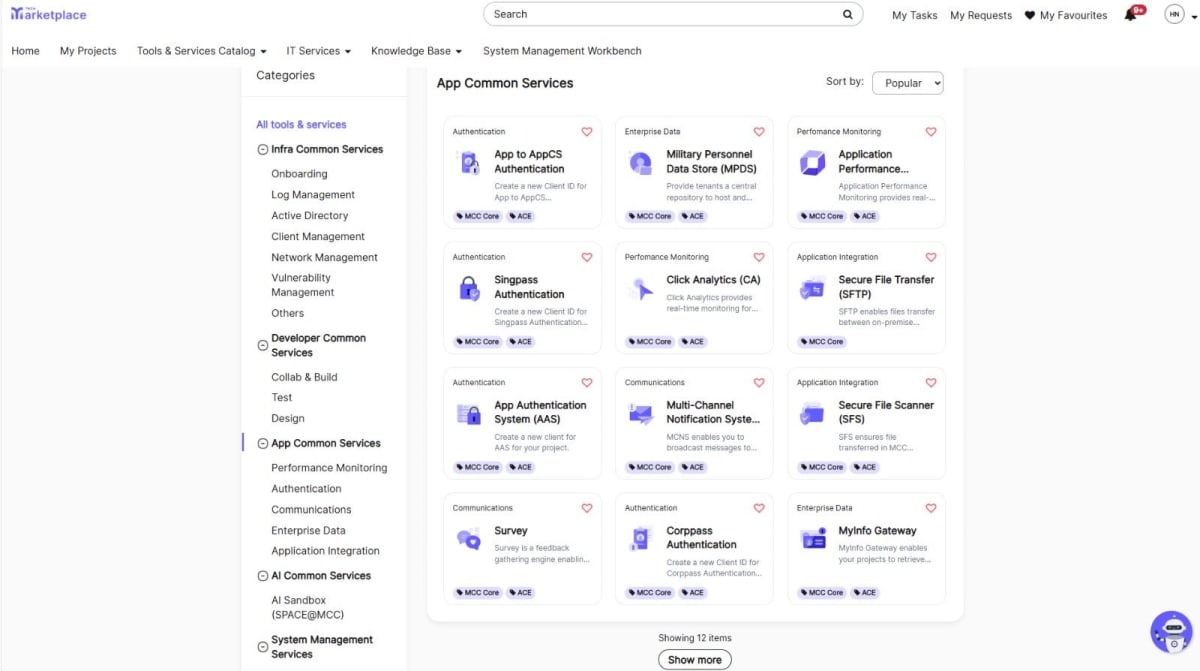Collapse App Common Services category
Screen dimensions: 1200x671
click(x=262, y=444)
